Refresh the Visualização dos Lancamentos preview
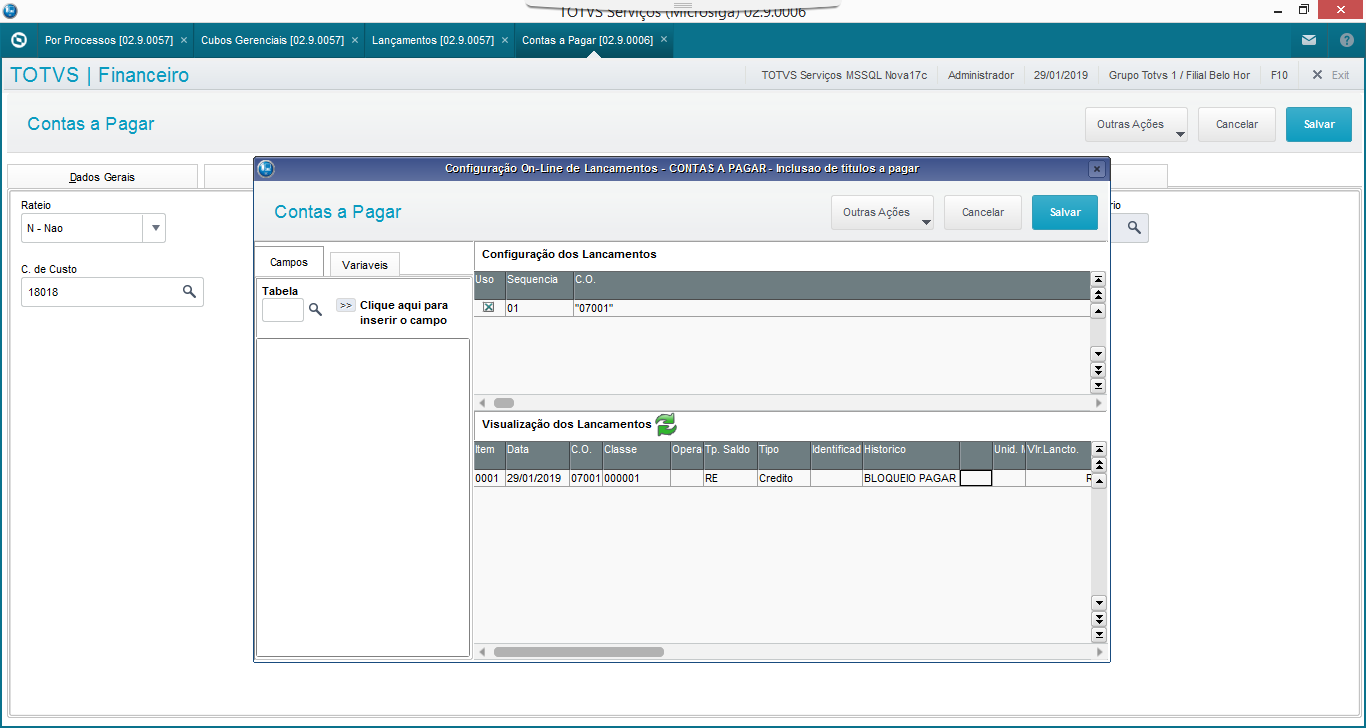The height and width of the screenshot is (728, 1366). tap(666, 424)
